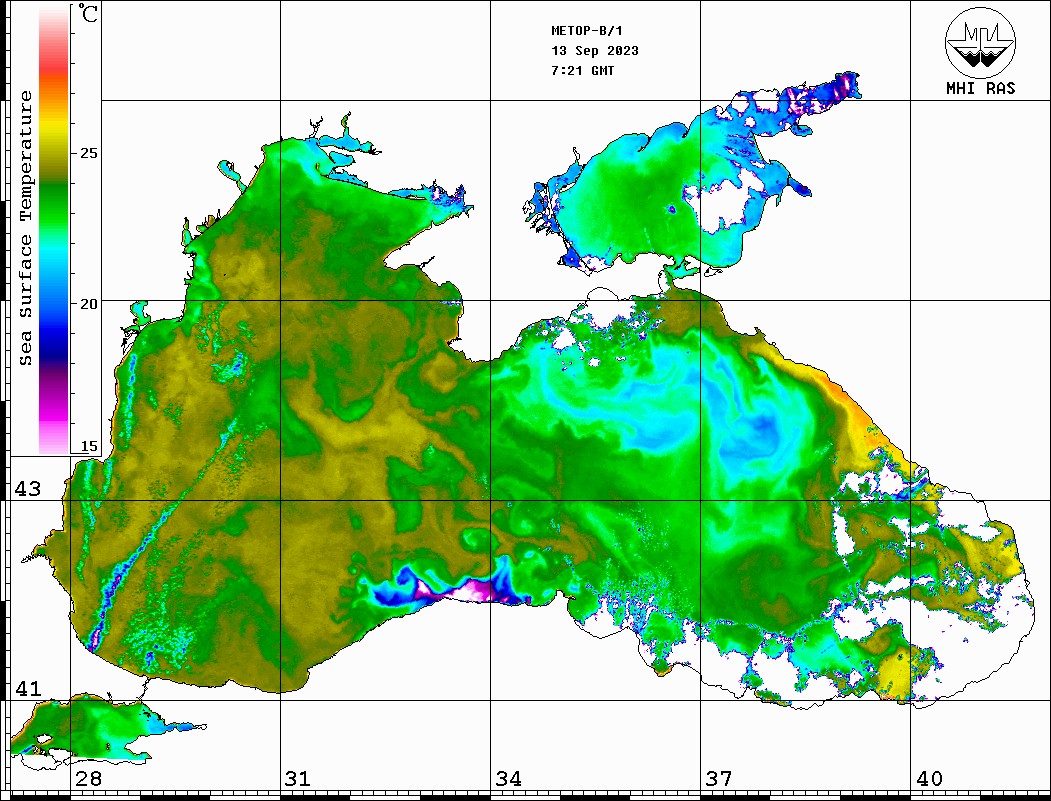Image resolution: width=1051 pixels, height=801 pixels.
Task: Click longitude label '28'
Action: pos(88,778)
